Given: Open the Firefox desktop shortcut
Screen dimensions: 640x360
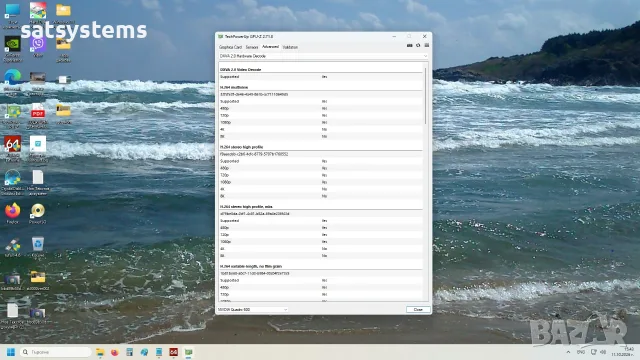Looking at the screenshot, I should click(13, 213).
